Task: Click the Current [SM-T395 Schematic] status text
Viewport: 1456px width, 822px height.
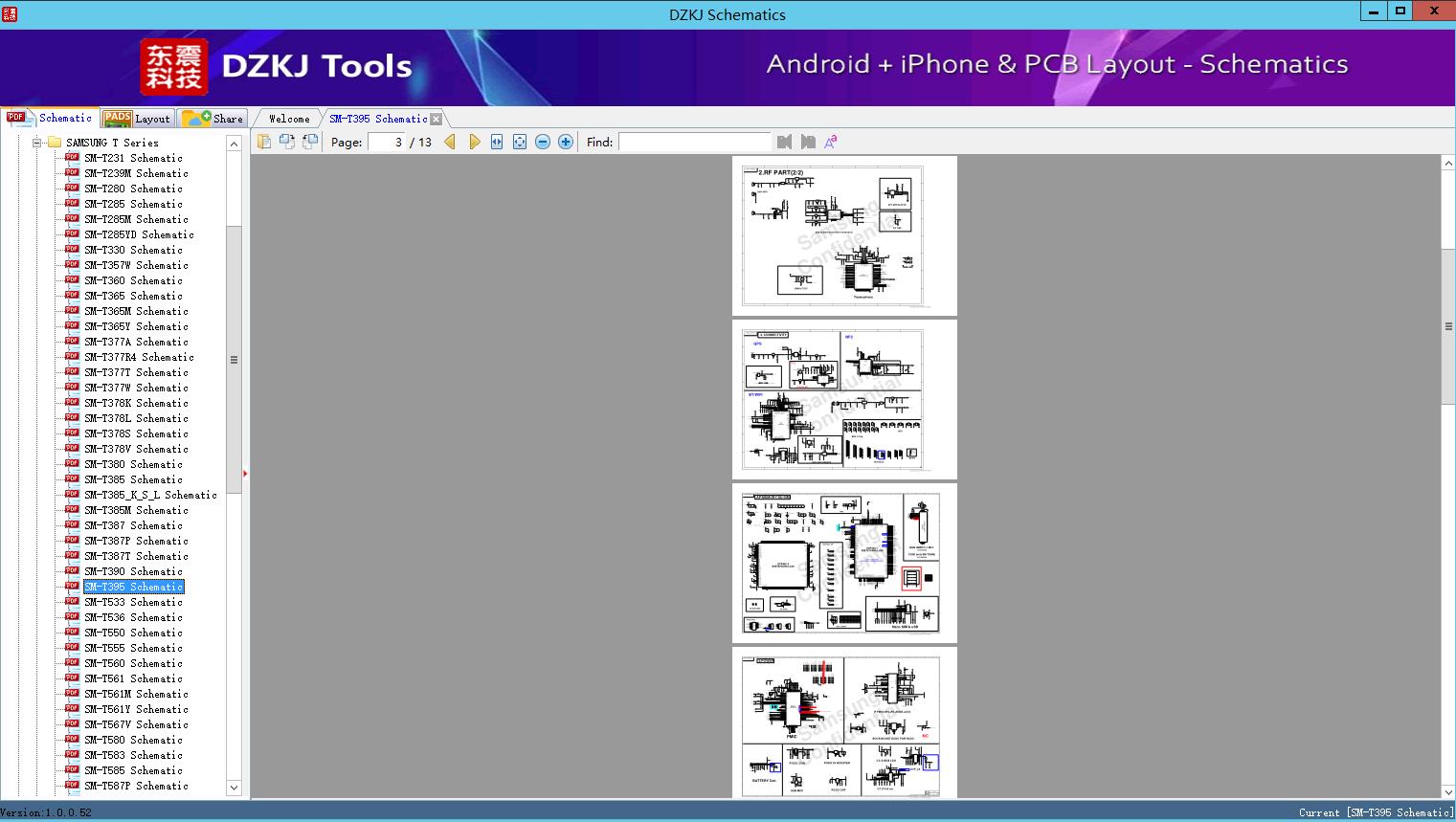Action: (1376, 812)
